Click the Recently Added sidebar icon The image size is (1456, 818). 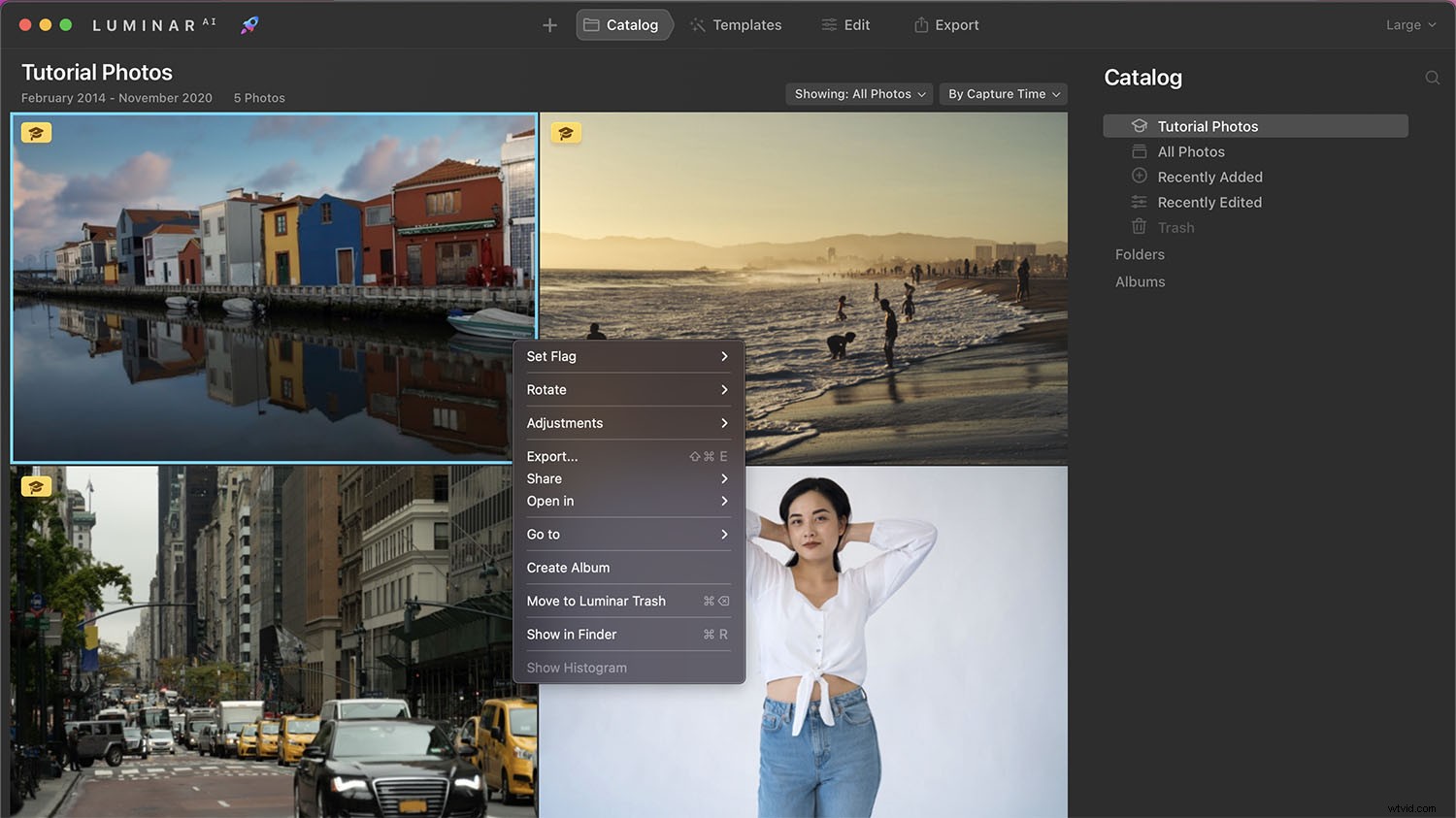[1139, 176]
